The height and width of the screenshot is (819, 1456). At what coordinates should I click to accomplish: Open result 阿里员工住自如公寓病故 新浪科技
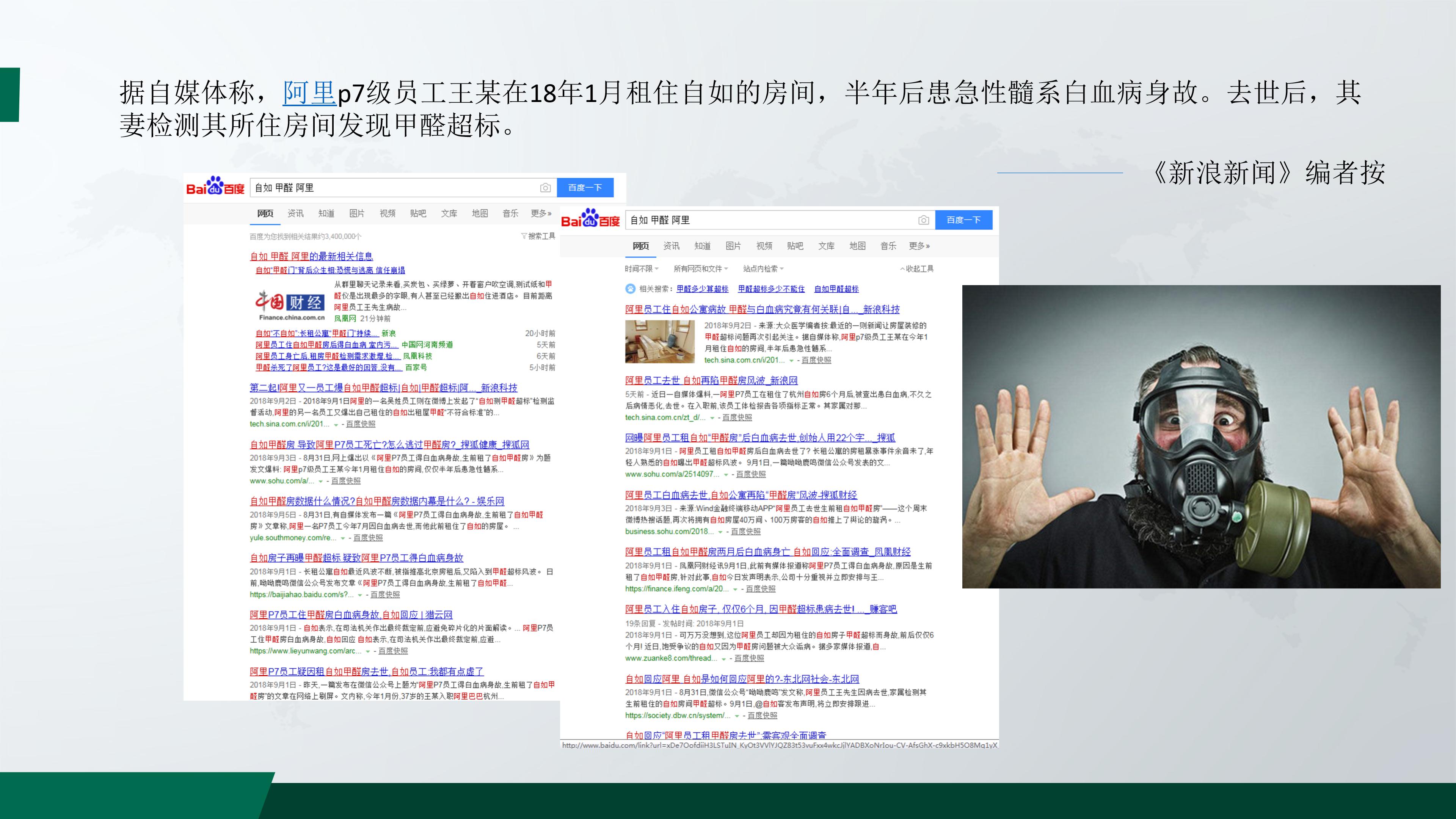click(763, 309)
